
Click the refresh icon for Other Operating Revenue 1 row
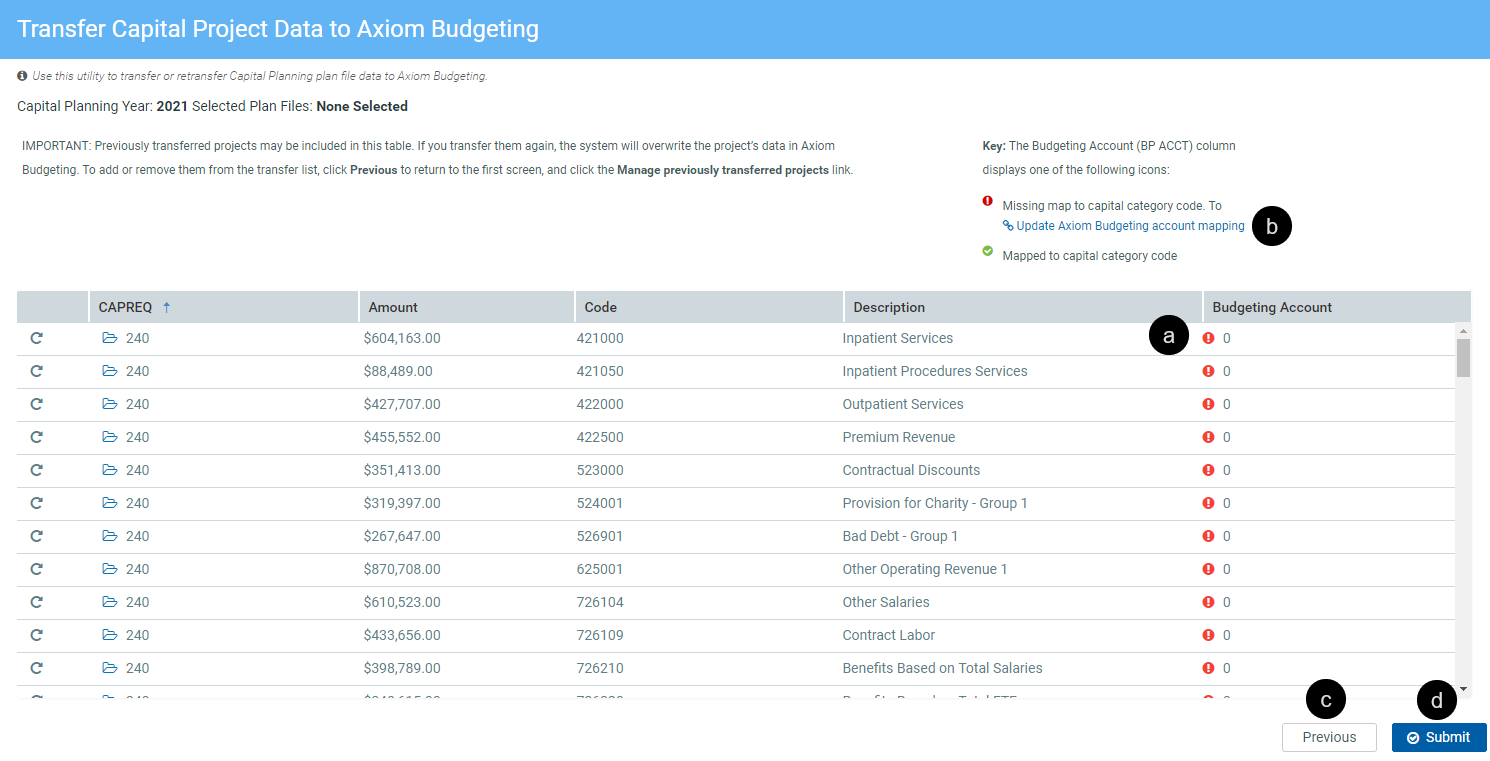point(37,569)
